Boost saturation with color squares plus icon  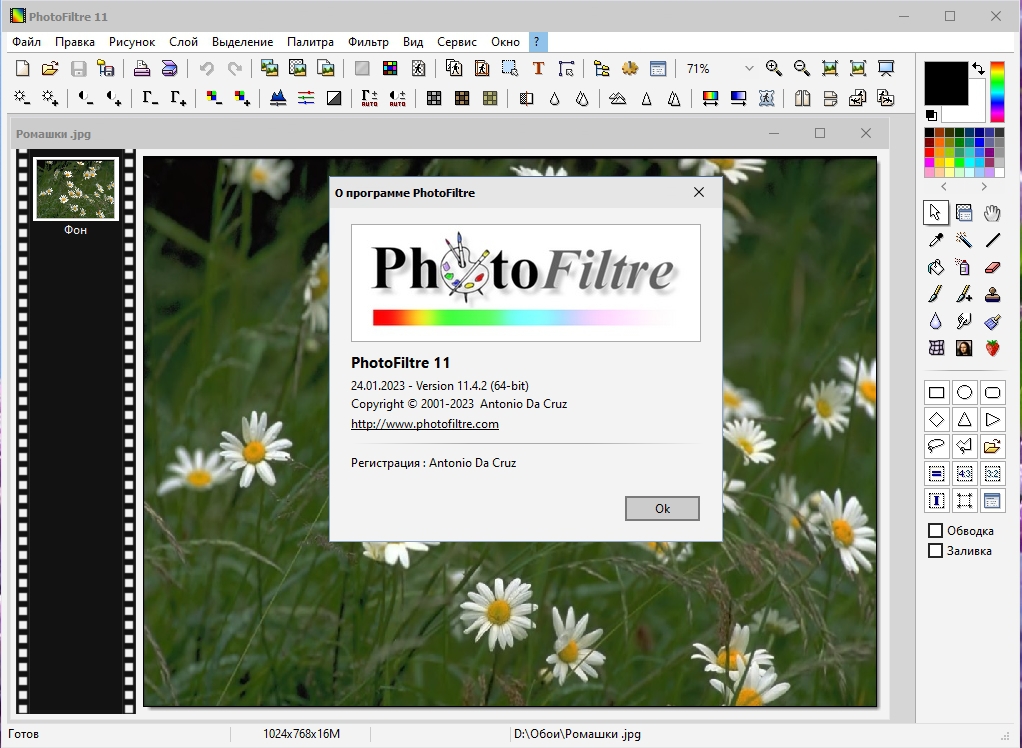click(x=242, y=98)
